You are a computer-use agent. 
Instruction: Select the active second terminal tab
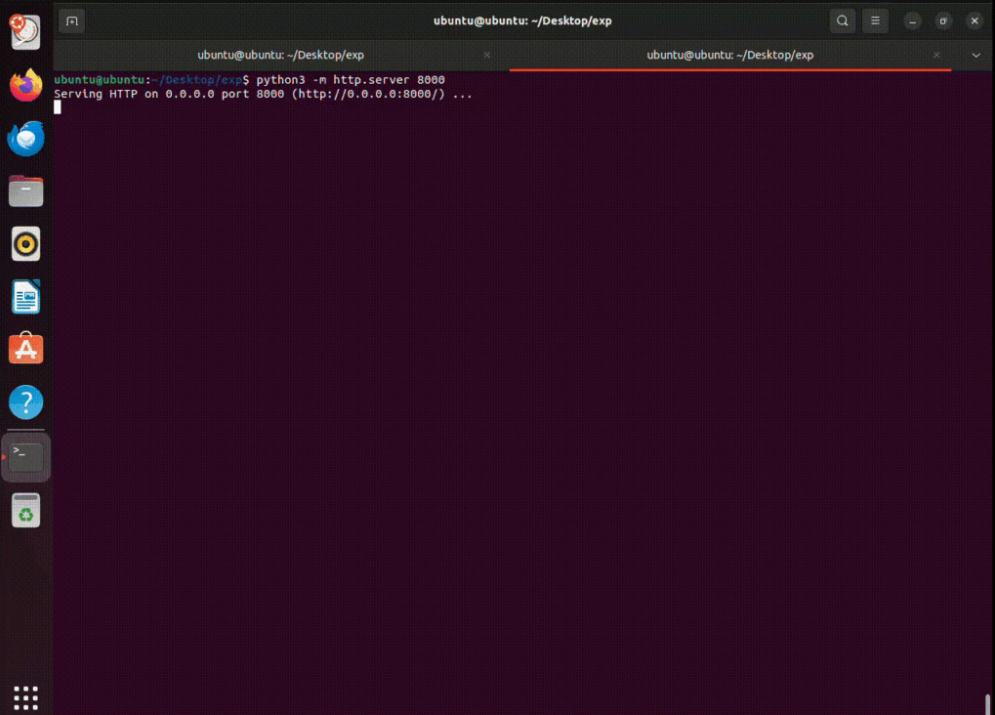coord(730,55)
